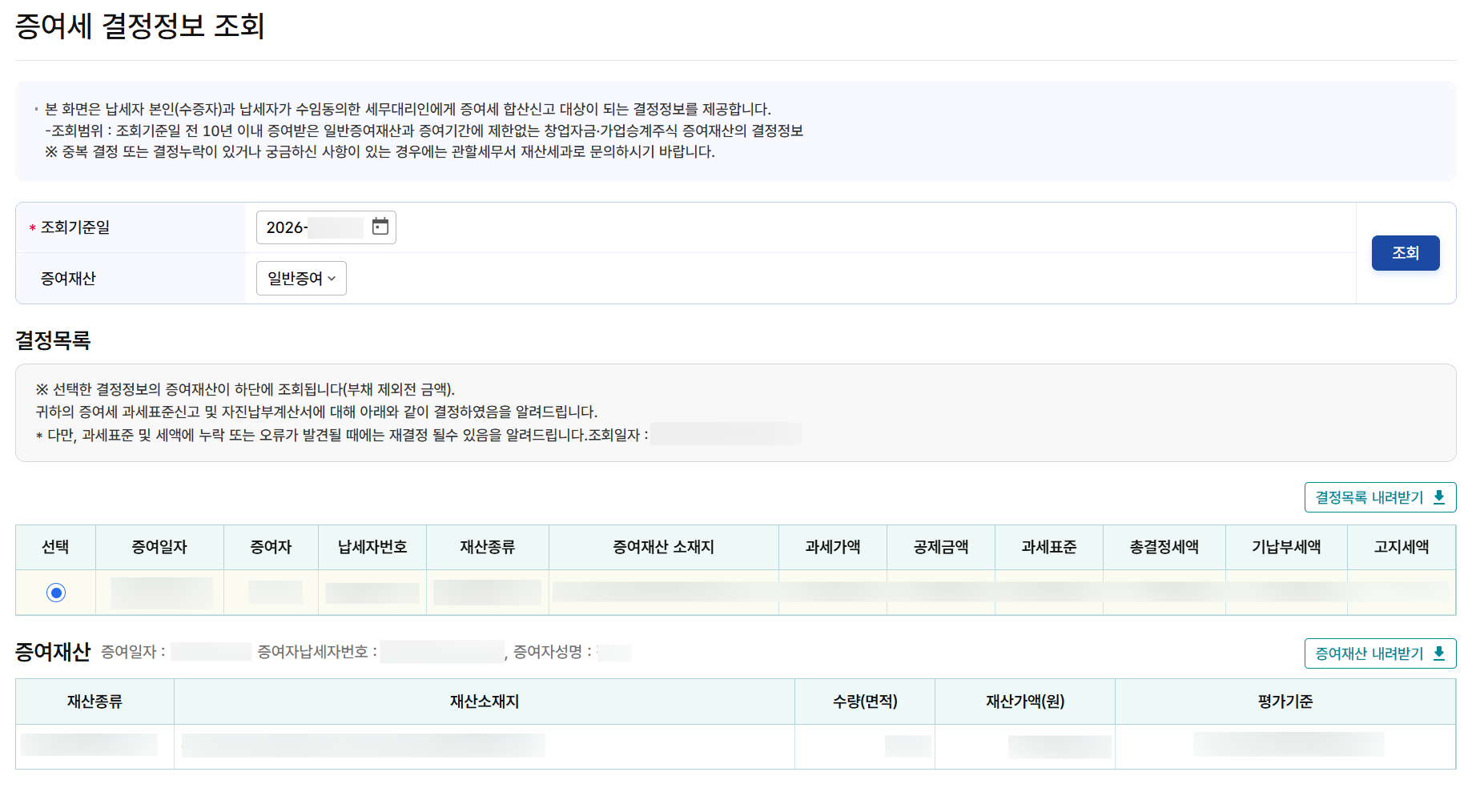Screen dimensions: 1484x812
Task: Click the 재산종류 header in 결정목록 table
Action: pyautogui.click(x=487, y=547)
